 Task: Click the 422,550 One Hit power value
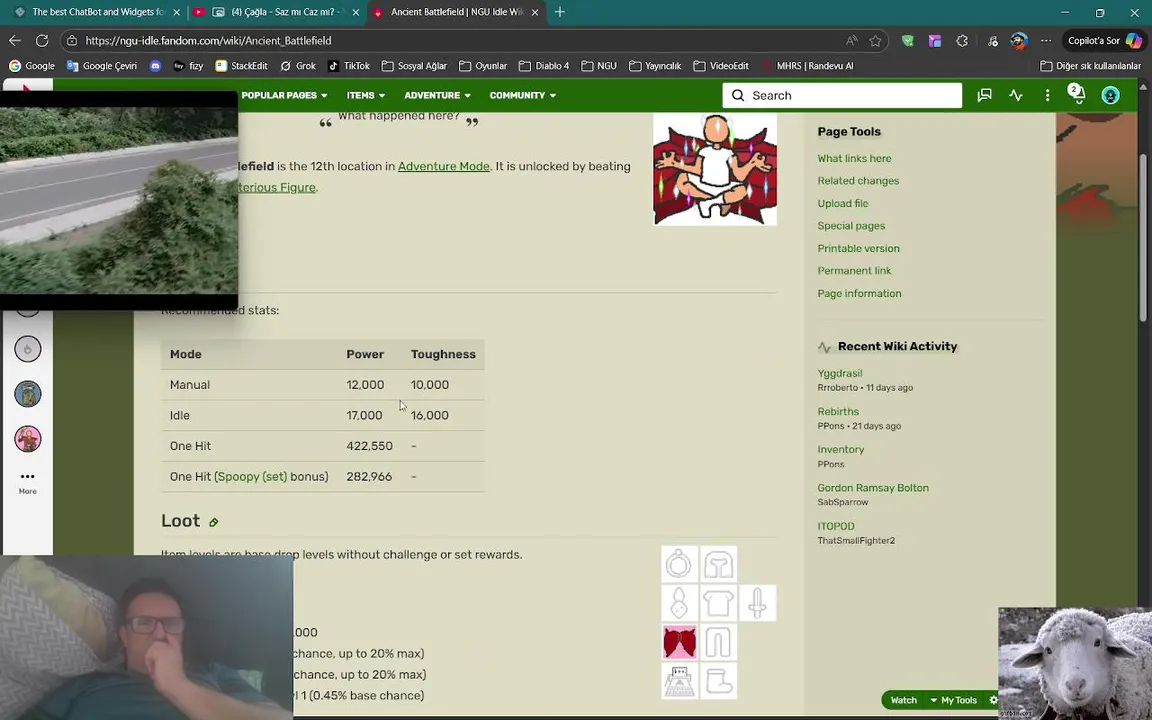click(370, 447)
